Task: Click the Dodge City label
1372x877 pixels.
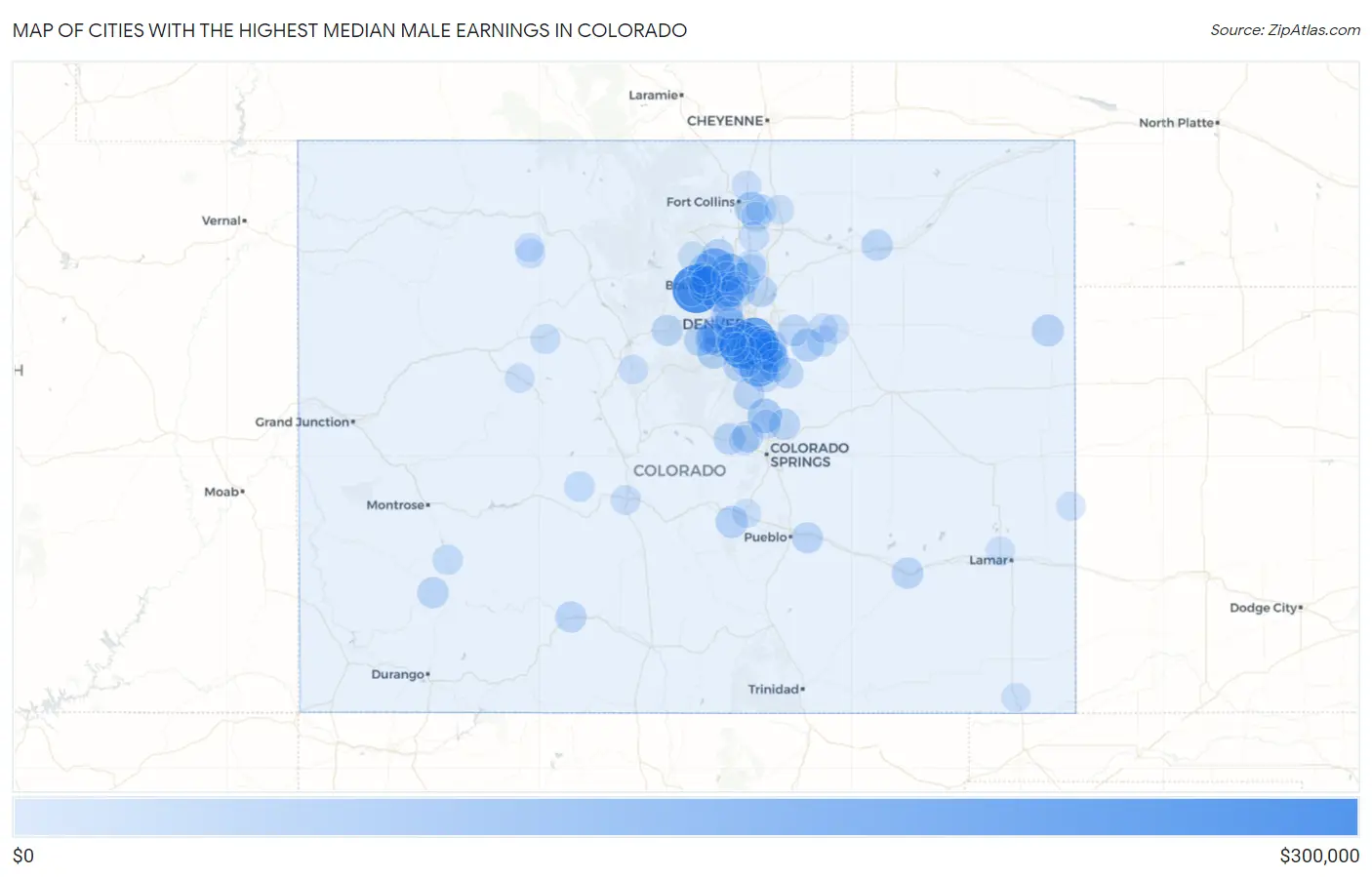Action: tap(1266, 608)
